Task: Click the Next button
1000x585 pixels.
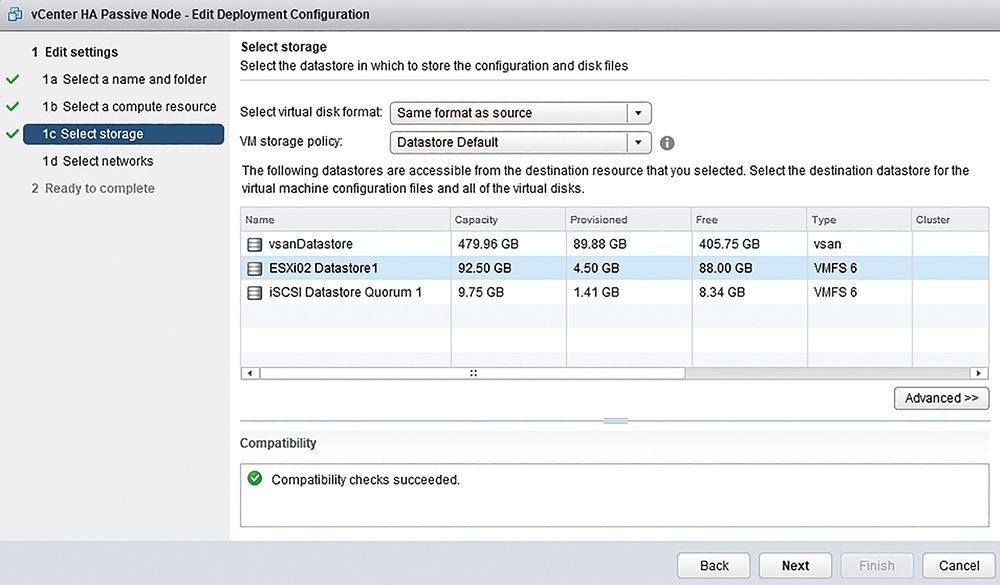Action: (x=795, y=566)
